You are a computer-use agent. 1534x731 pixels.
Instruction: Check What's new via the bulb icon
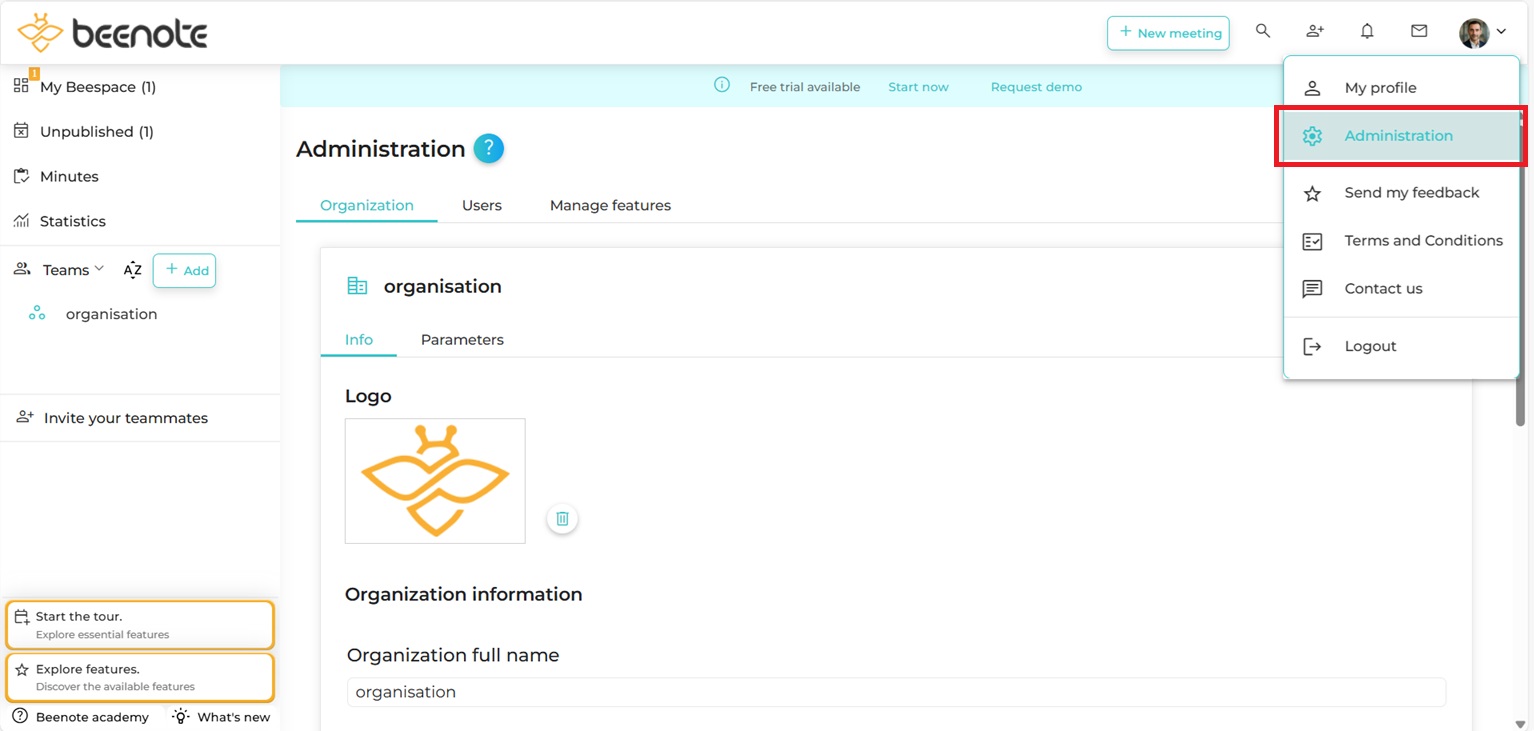(x=220, y=717)
